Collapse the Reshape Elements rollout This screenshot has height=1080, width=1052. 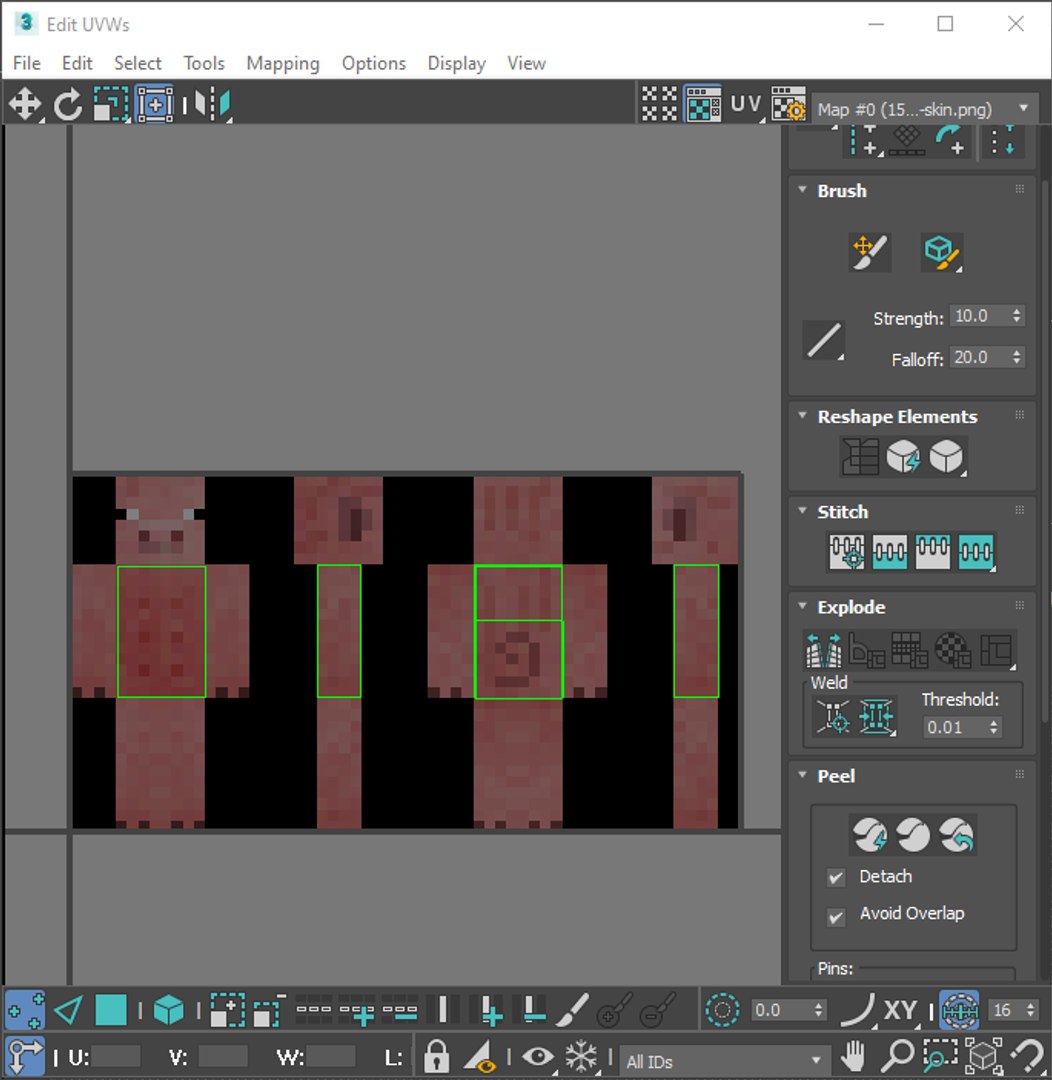(x=803, y=416)
